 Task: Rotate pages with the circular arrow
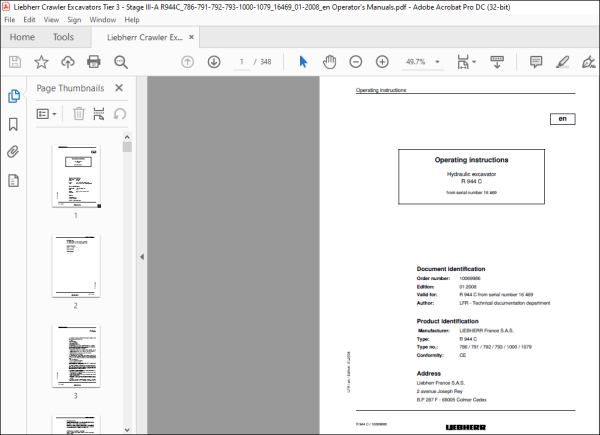119,114
